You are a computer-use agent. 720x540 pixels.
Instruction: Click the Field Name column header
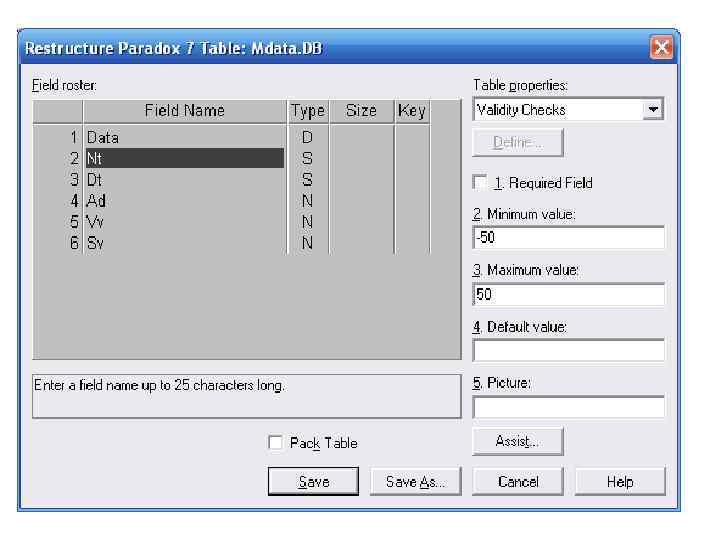click(185, 111)
